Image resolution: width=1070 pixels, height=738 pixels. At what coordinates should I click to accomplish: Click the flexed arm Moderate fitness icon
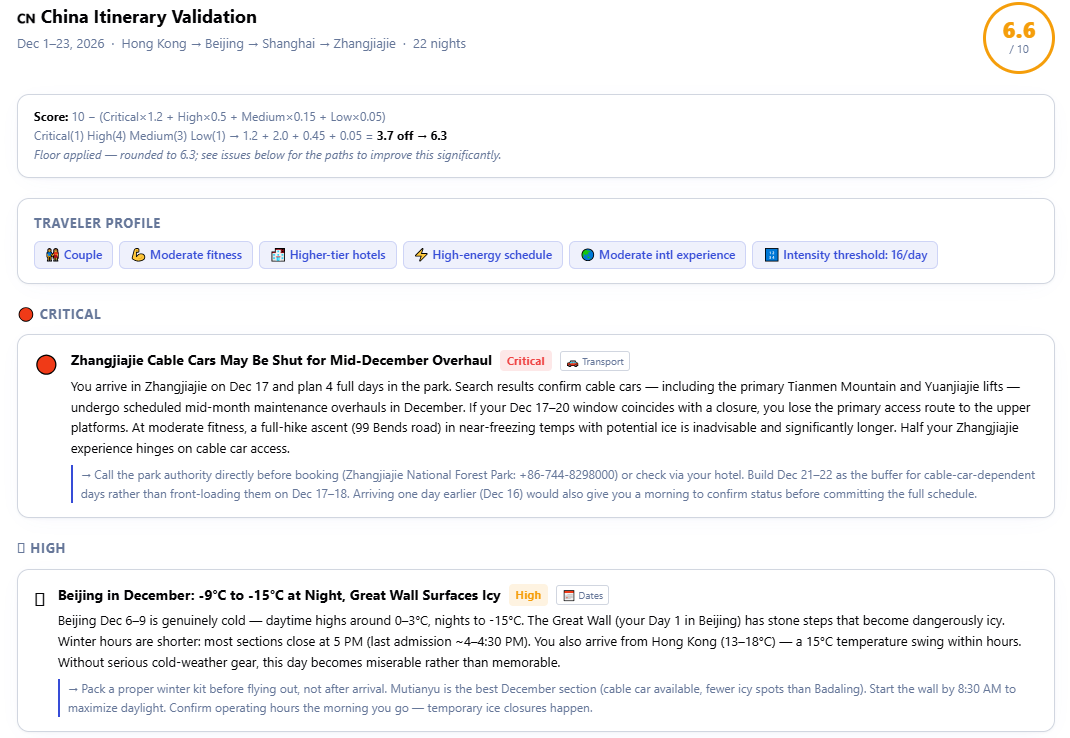(x=139, y=255)
